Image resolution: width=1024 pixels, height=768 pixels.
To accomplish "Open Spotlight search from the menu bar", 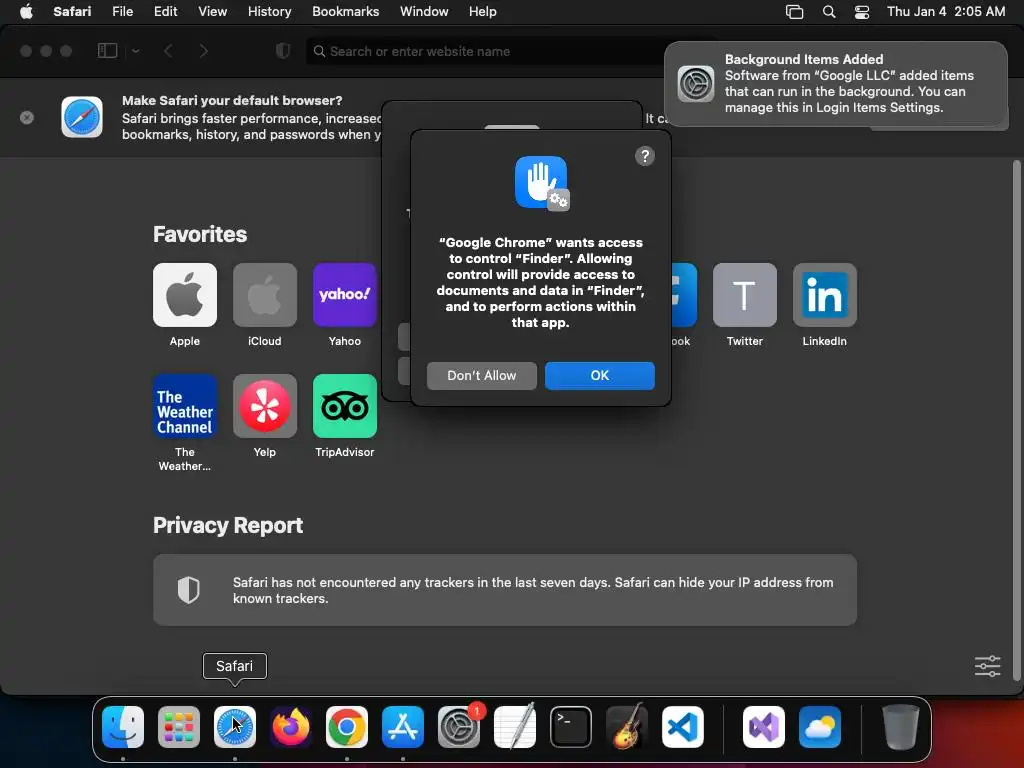I will (829, 12).
